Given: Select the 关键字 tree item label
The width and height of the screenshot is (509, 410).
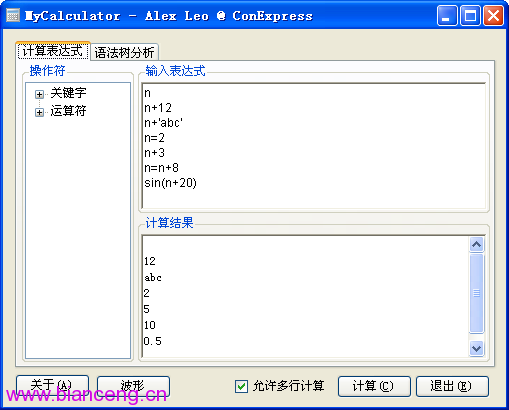Looking at the screenshot, I should (68, 93).
